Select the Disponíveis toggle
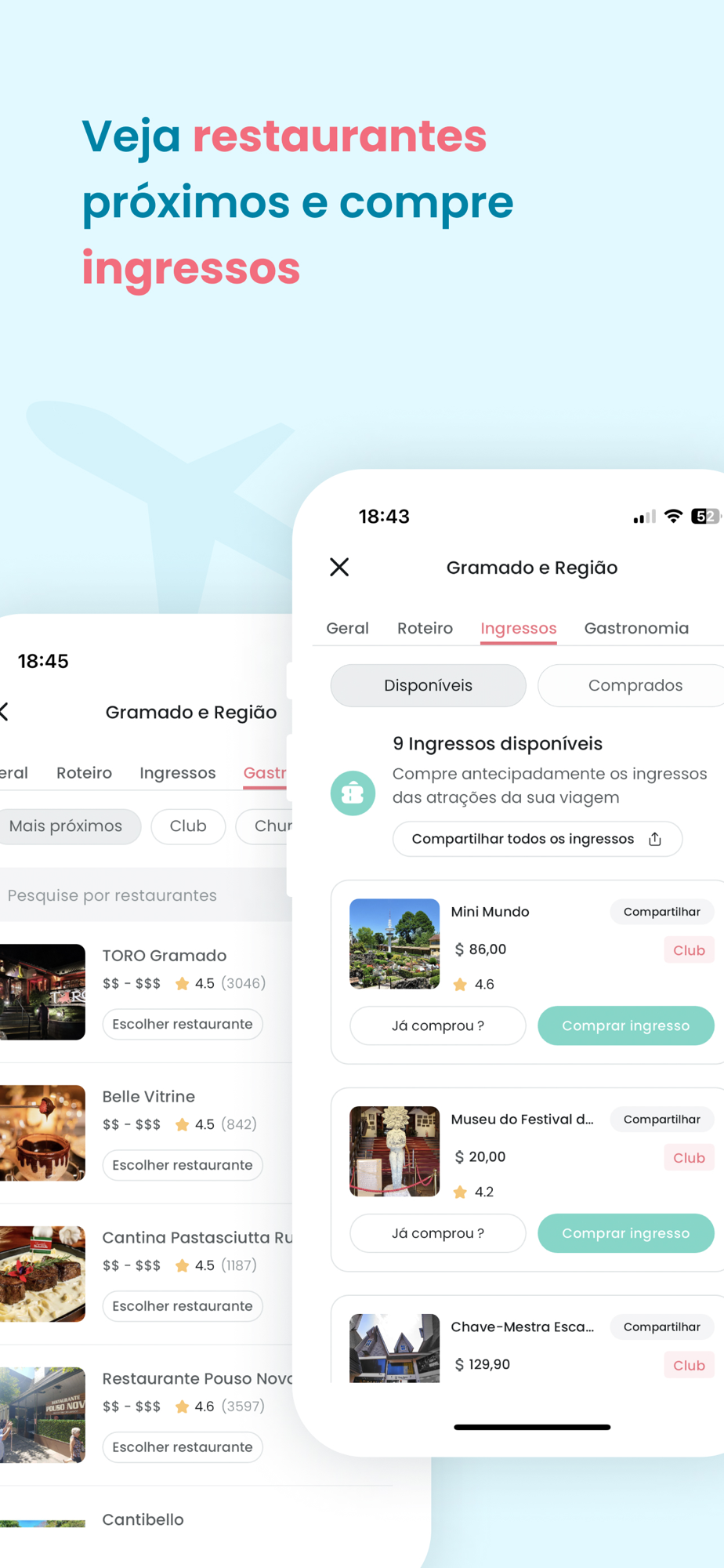 (x=428, y=685)
